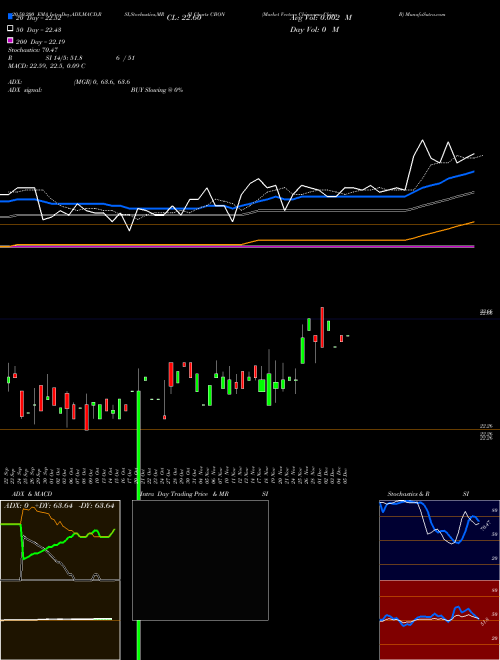This screenshot has width=500, height=660.
Task: Open the ADX indicator chart panel
Action: (x=60, y=540)
